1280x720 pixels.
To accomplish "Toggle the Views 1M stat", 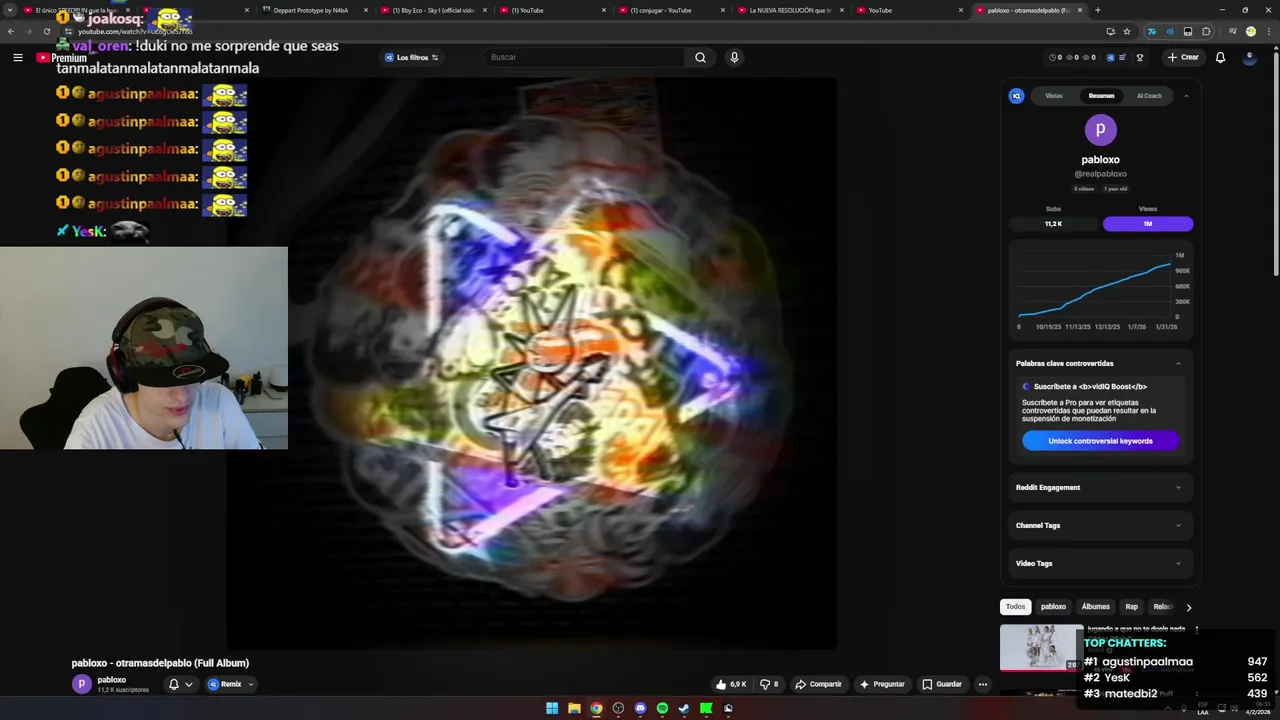I will pyautogui.click(x=1148, y=224).
